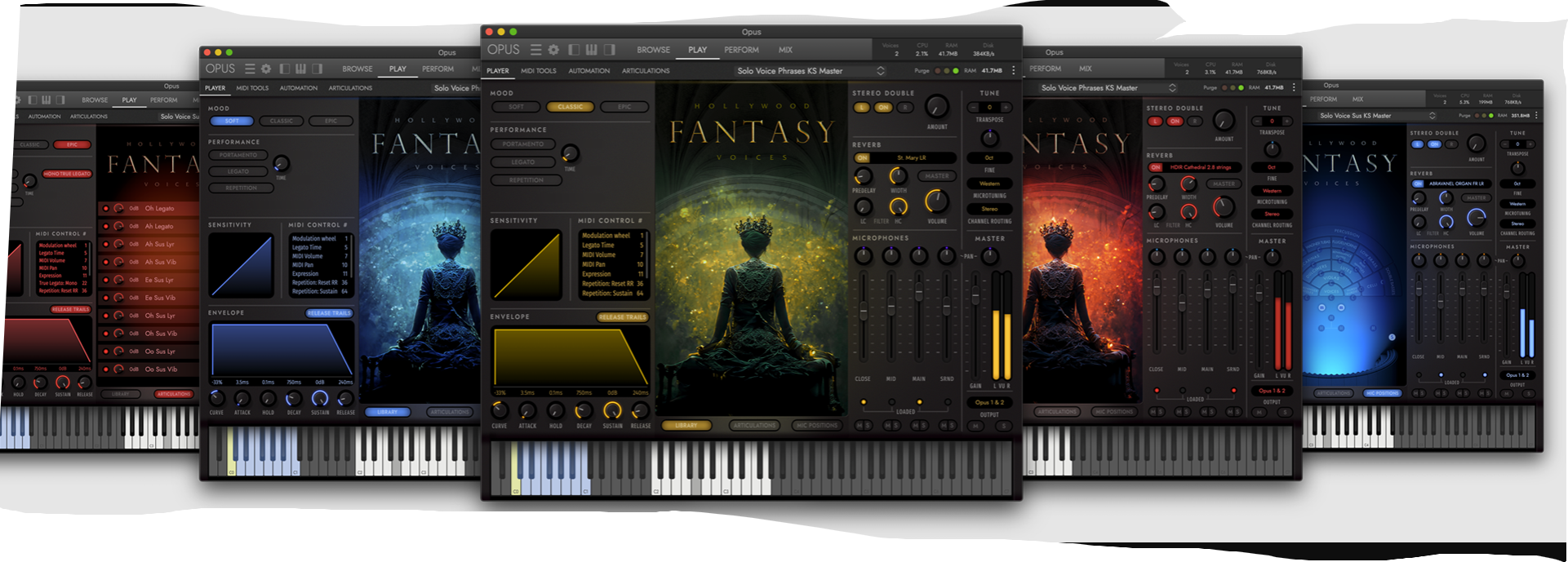The height and width of the screenshot is (562, 1568).
Task: Click the Stereo Double R button in front window
Action: point(904,108)
